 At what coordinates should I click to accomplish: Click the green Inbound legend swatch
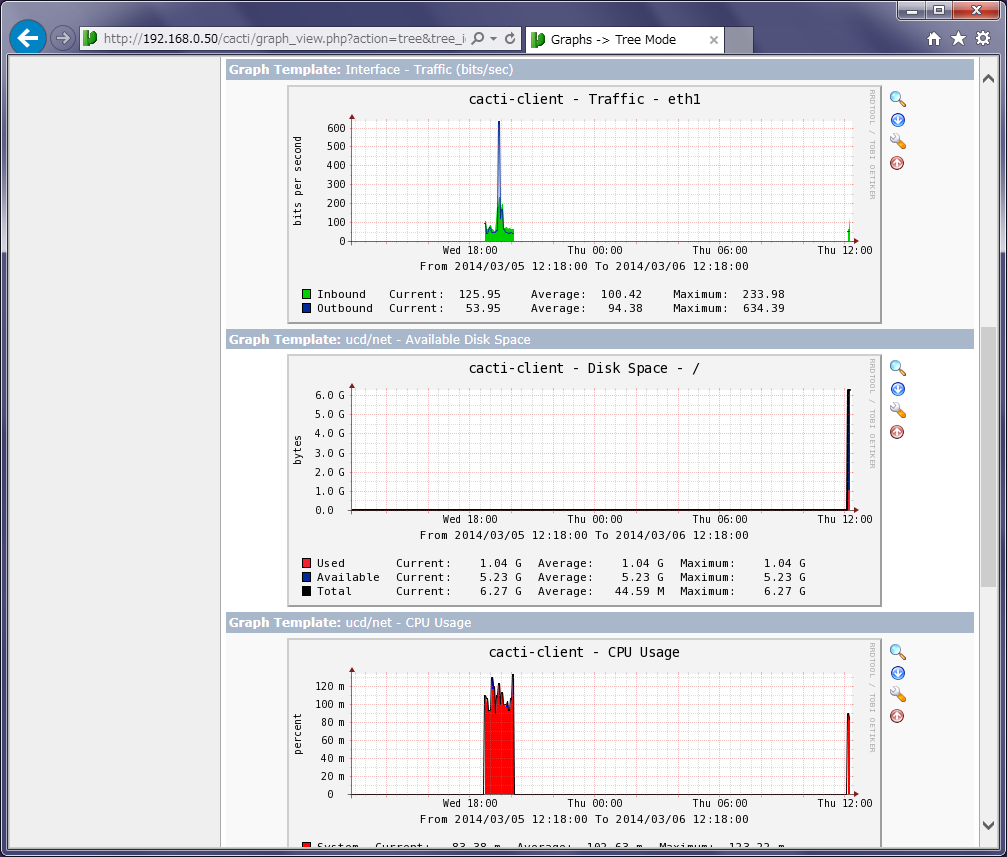306,295
